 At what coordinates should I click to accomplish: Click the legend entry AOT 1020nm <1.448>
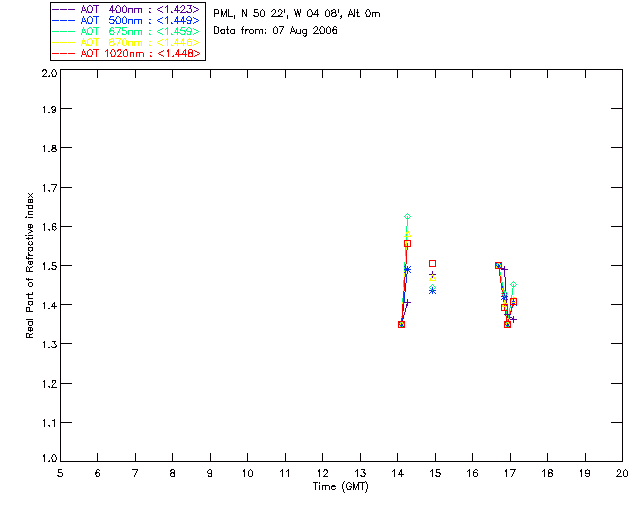pos(127,53)
